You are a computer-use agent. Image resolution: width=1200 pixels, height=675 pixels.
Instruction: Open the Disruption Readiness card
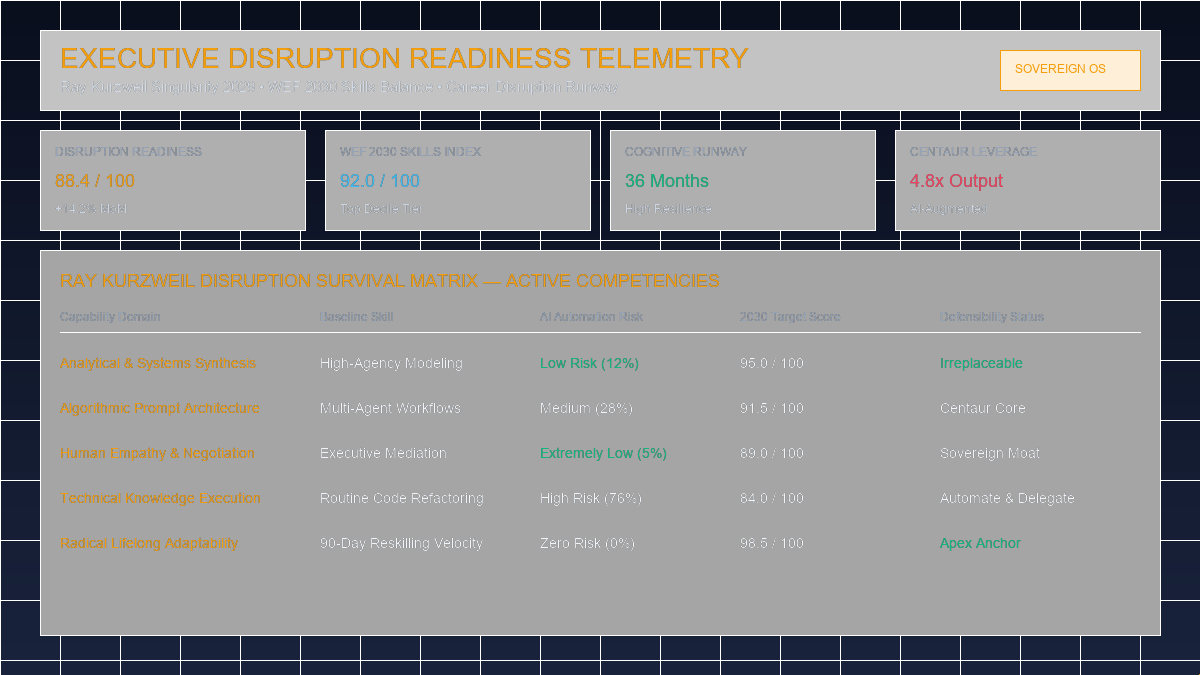pos(173,180)
